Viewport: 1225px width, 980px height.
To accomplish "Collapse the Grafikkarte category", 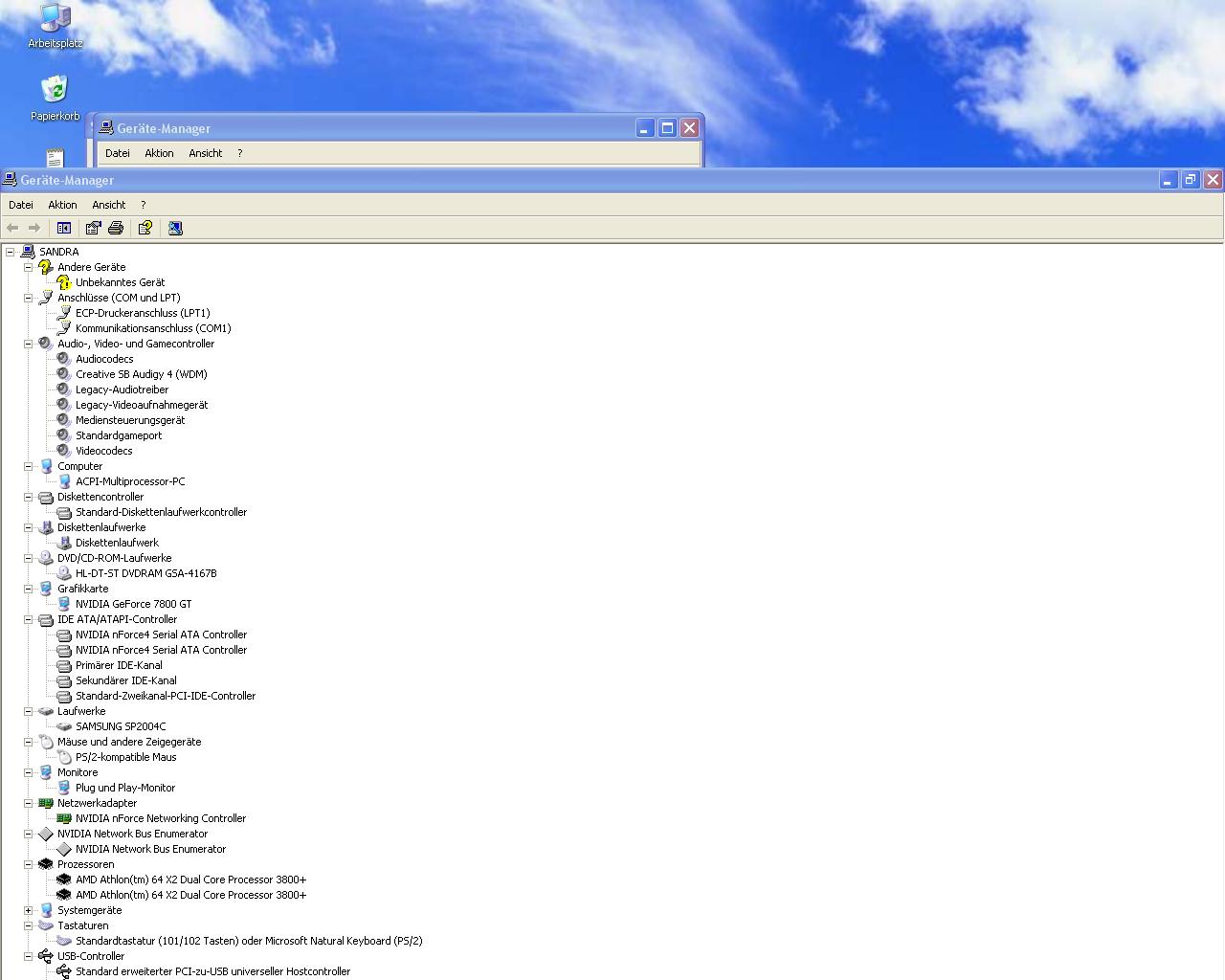I will point(28,589).
